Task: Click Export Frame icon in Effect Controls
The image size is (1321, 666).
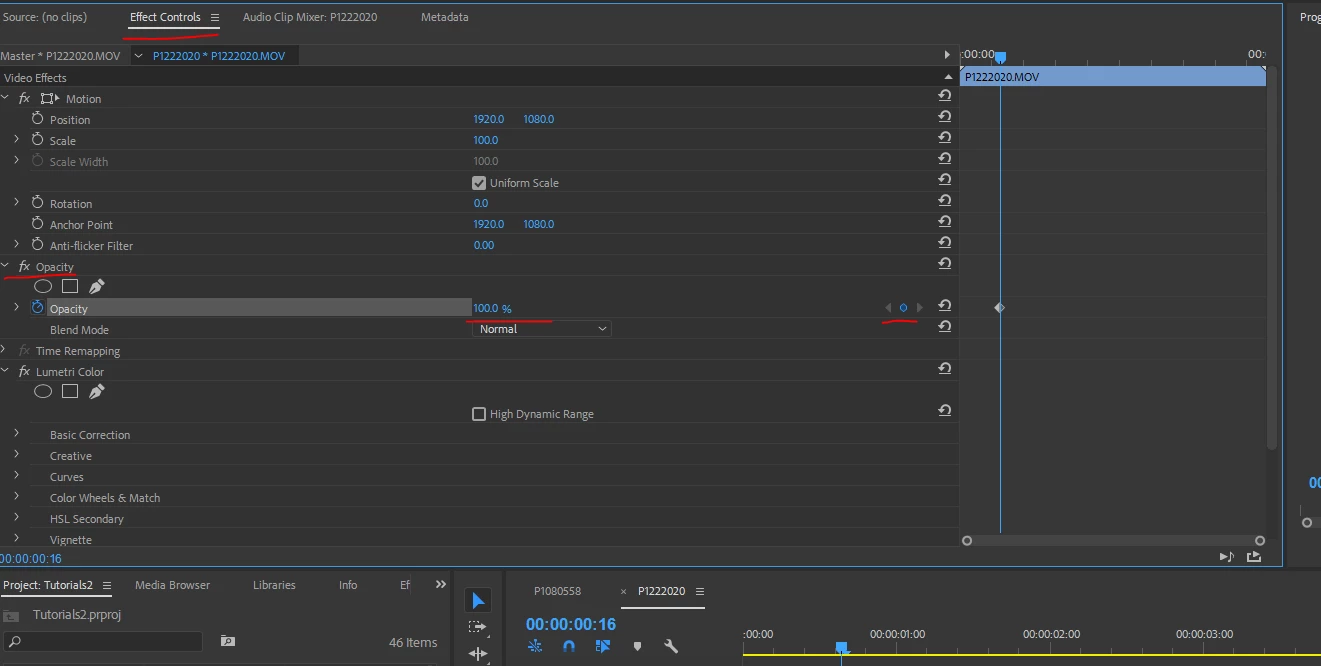Action: [1254, 557]
